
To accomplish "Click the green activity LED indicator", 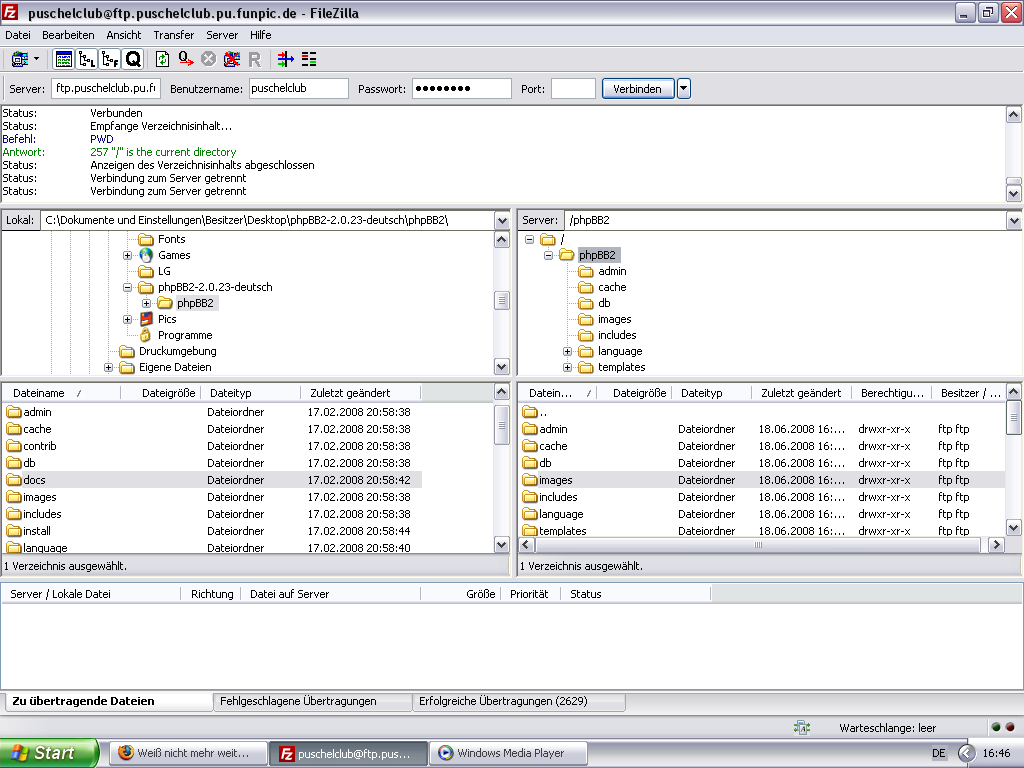I will pos(996,727).
